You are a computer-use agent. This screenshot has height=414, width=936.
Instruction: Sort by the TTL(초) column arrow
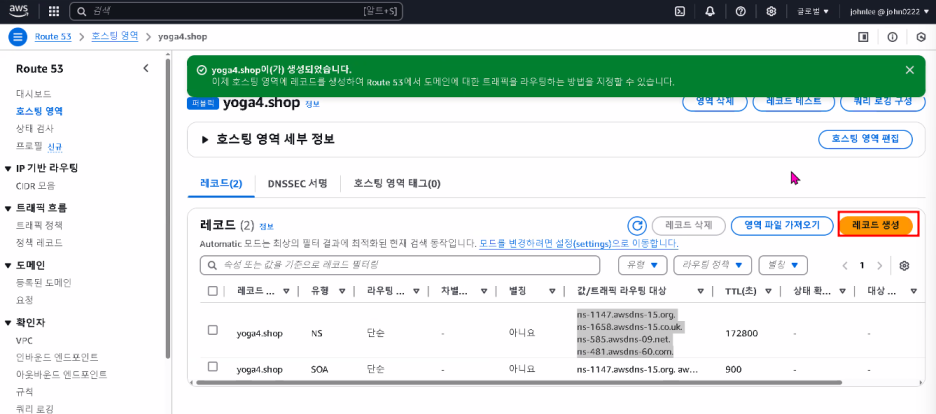[x=769, y=291]
